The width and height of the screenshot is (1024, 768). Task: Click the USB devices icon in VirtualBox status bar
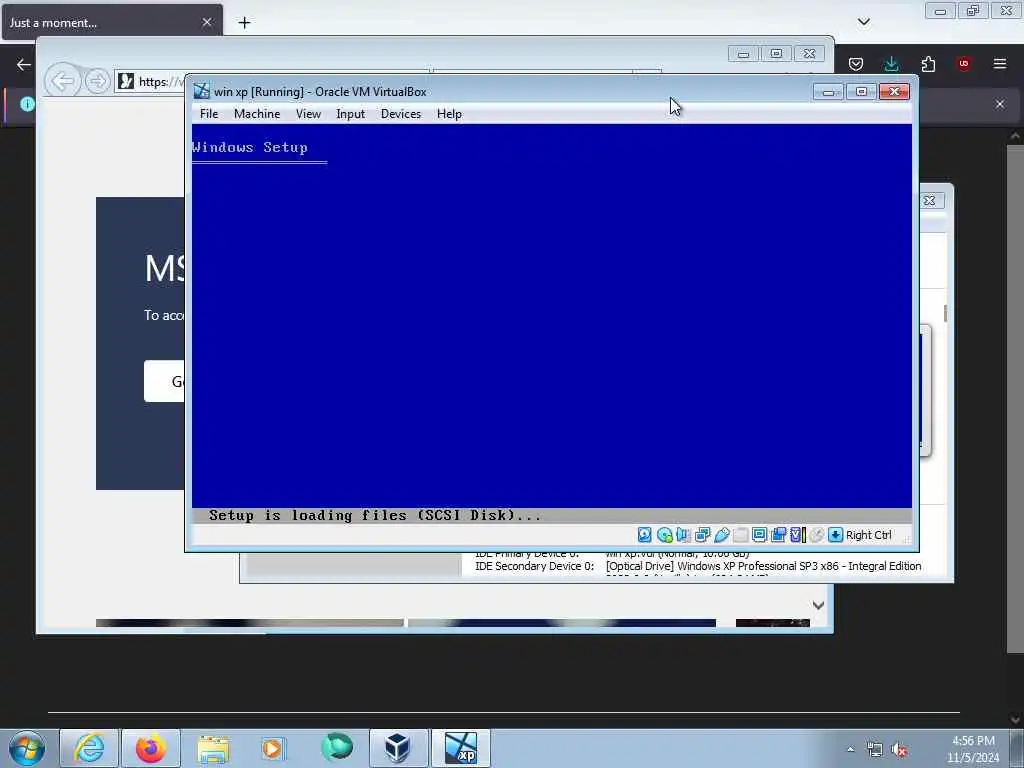[x=722, y=535]
